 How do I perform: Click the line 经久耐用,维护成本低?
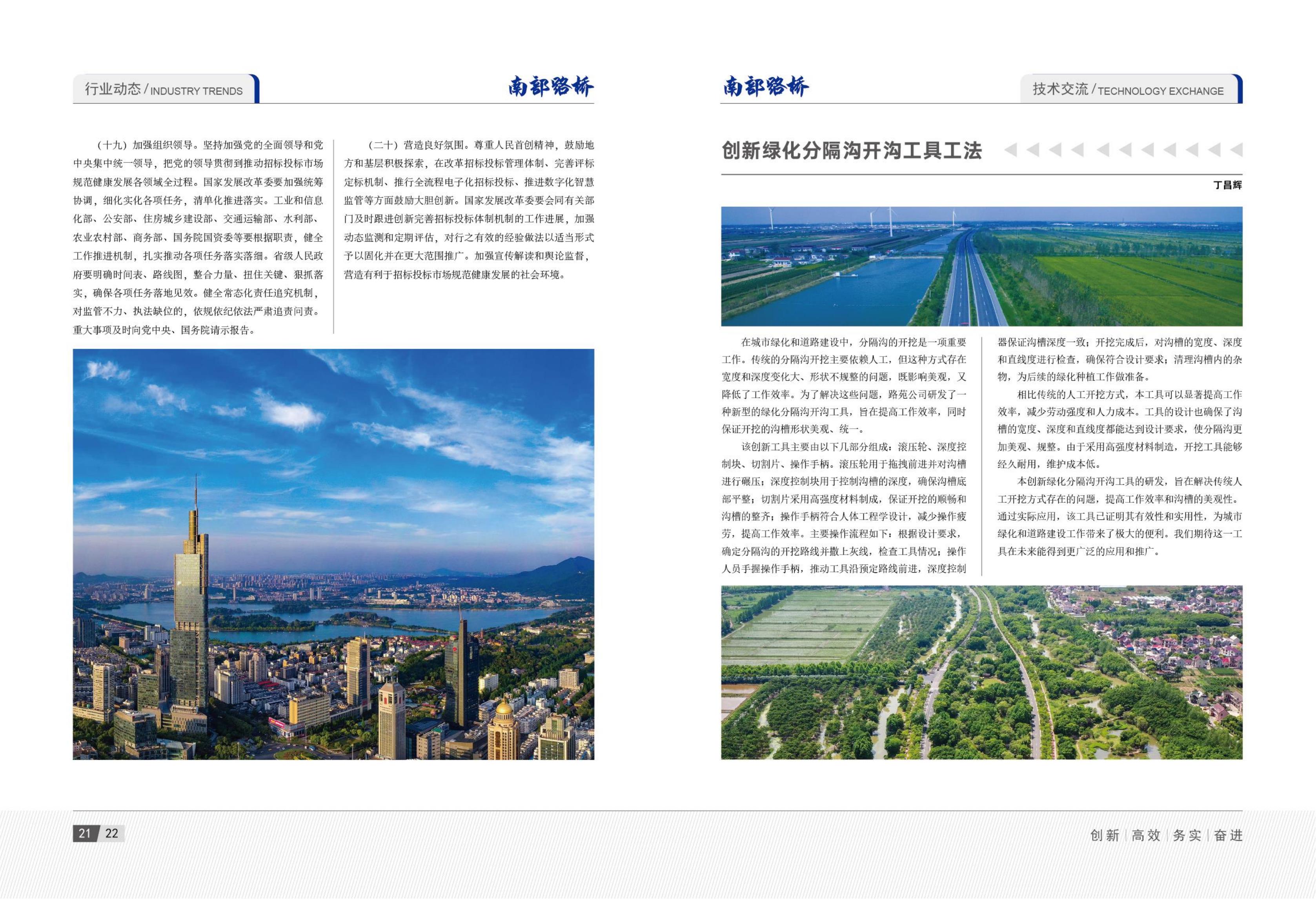[x=1050, y=464]
